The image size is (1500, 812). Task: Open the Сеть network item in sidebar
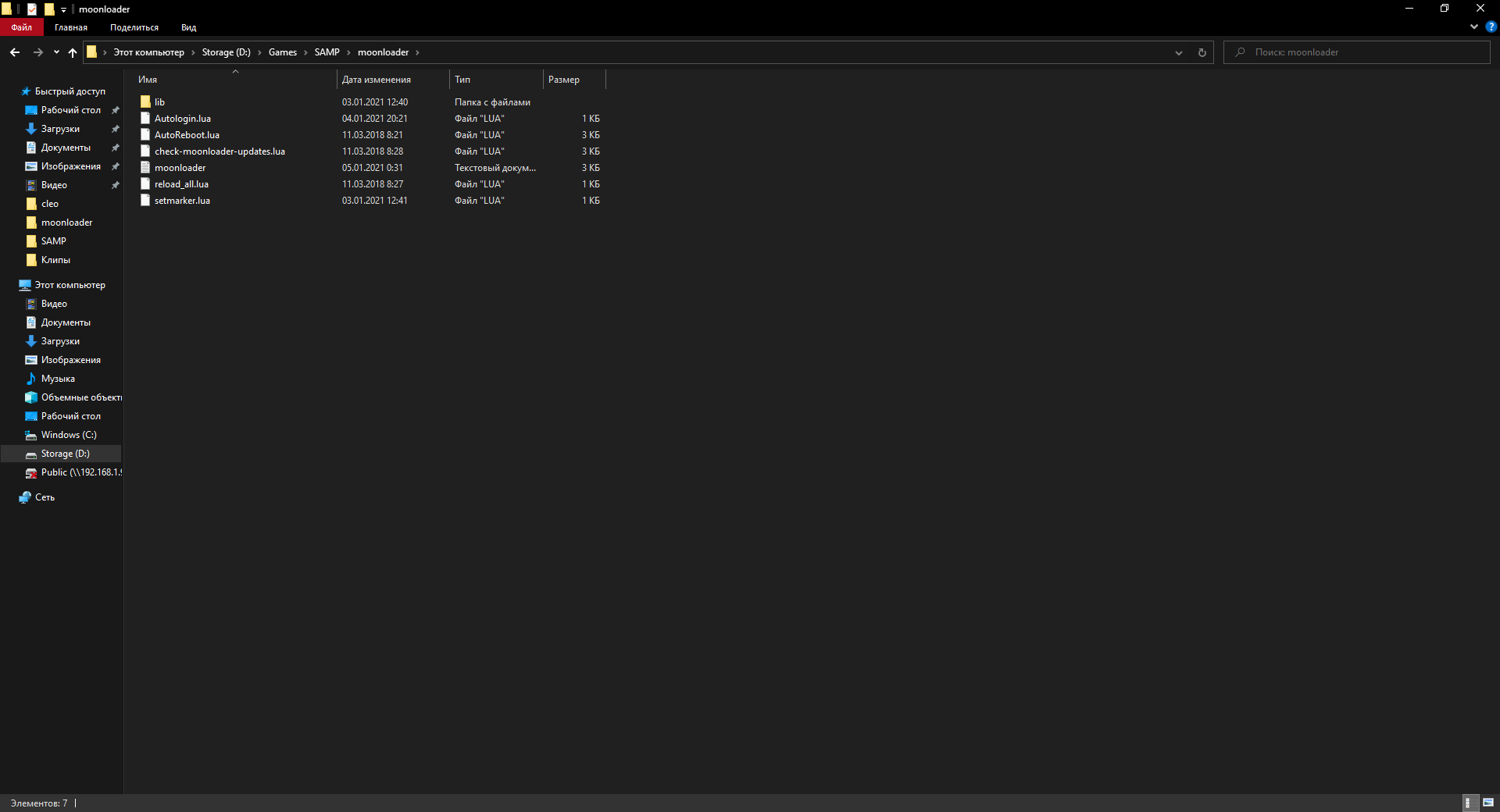point(45,497)
